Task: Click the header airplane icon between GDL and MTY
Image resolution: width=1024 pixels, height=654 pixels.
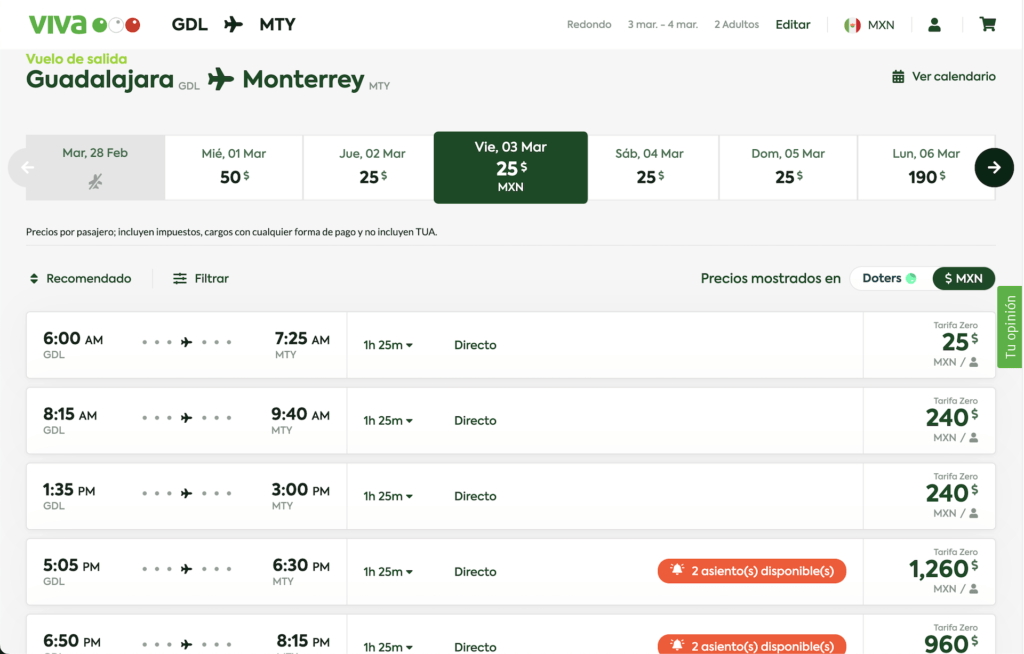Action: [233, 25]
